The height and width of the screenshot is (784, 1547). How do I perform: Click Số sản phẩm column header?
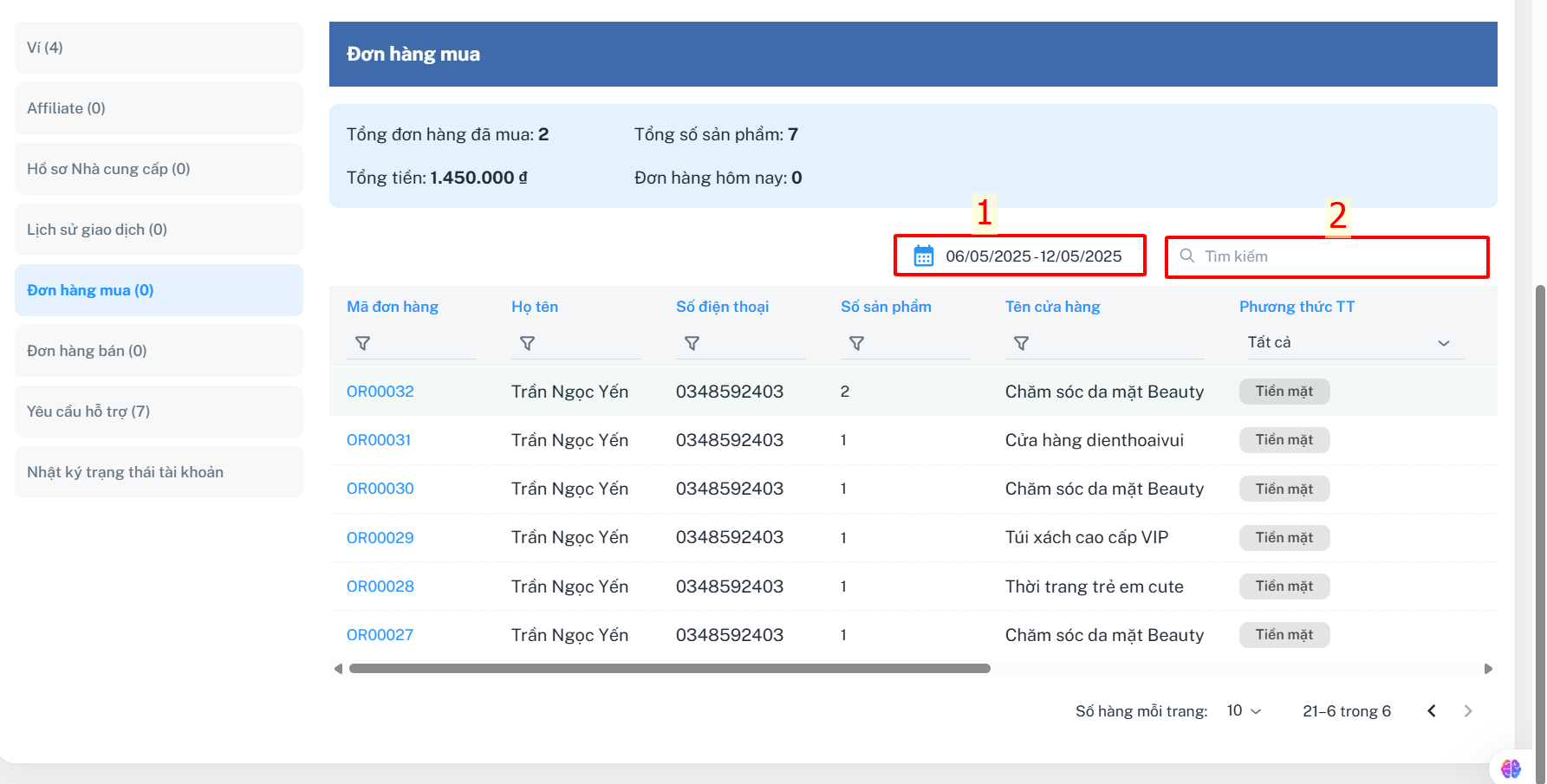point(886,307)
